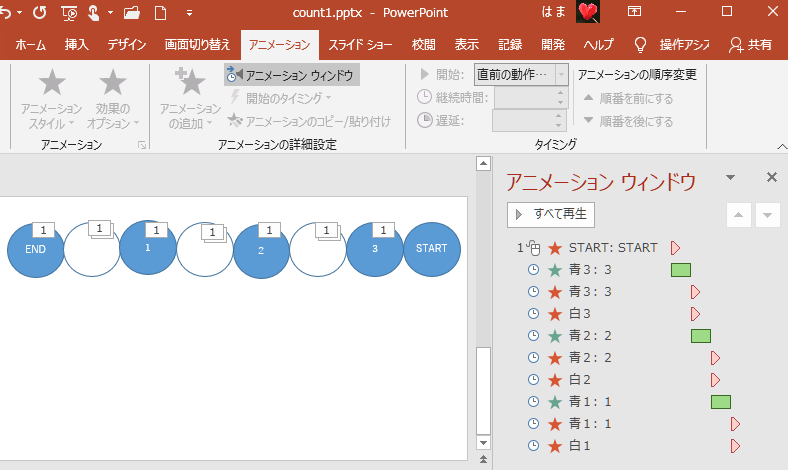Click the blue END circle on the slide
This screenshot has height=470, width=788.
35,249
